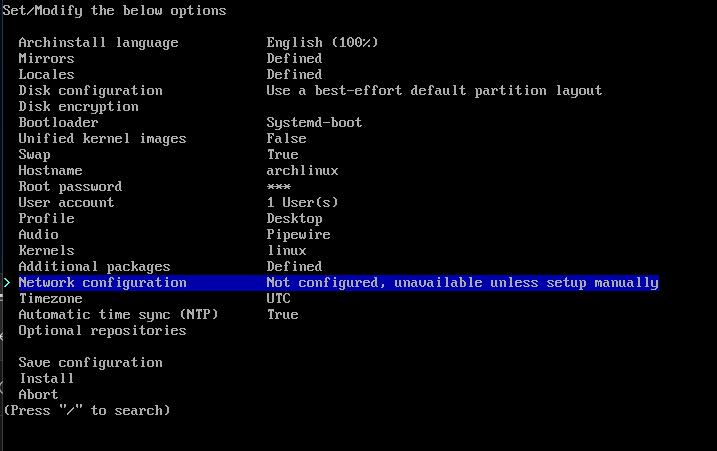Click the best-effort default partition layout text
717x451 pixels.
pyautogui.click(x=434, y=91)
